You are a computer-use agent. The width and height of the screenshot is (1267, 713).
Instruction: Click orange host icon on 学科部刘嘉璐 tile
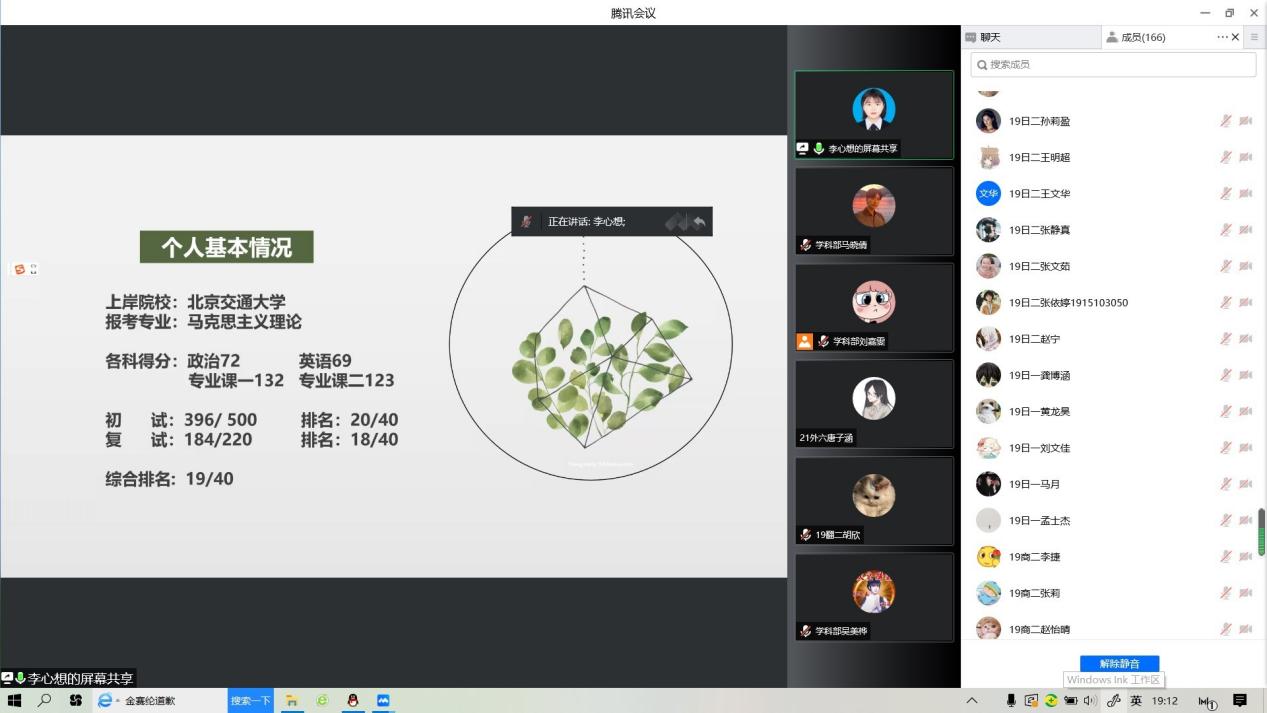click(x=805, y=341)
